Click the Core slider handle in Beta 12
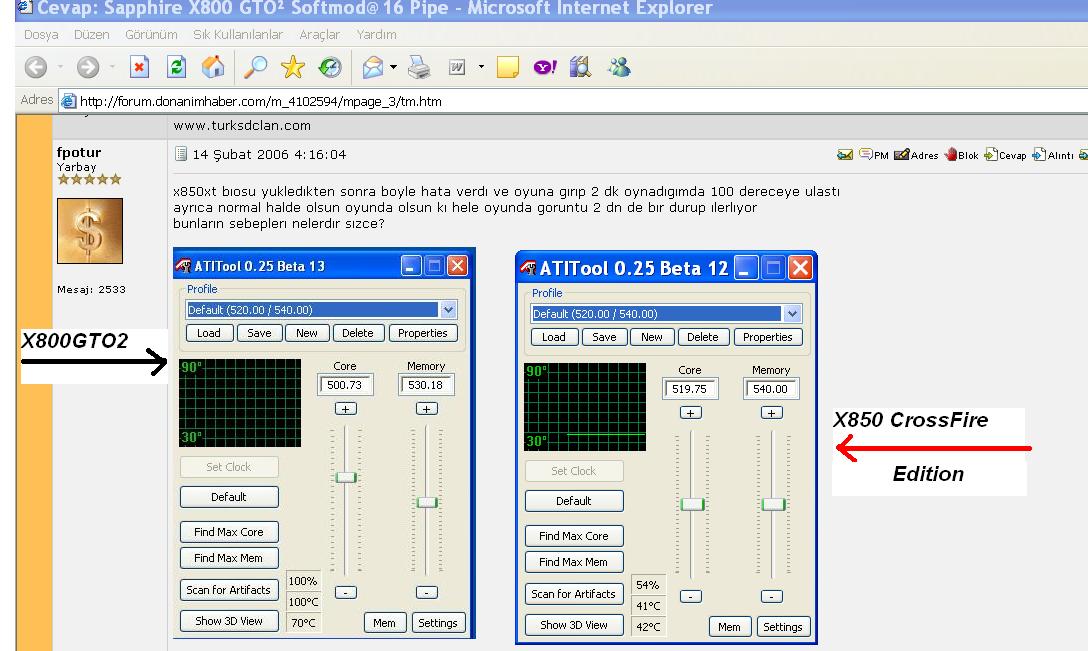 [691, 505]
